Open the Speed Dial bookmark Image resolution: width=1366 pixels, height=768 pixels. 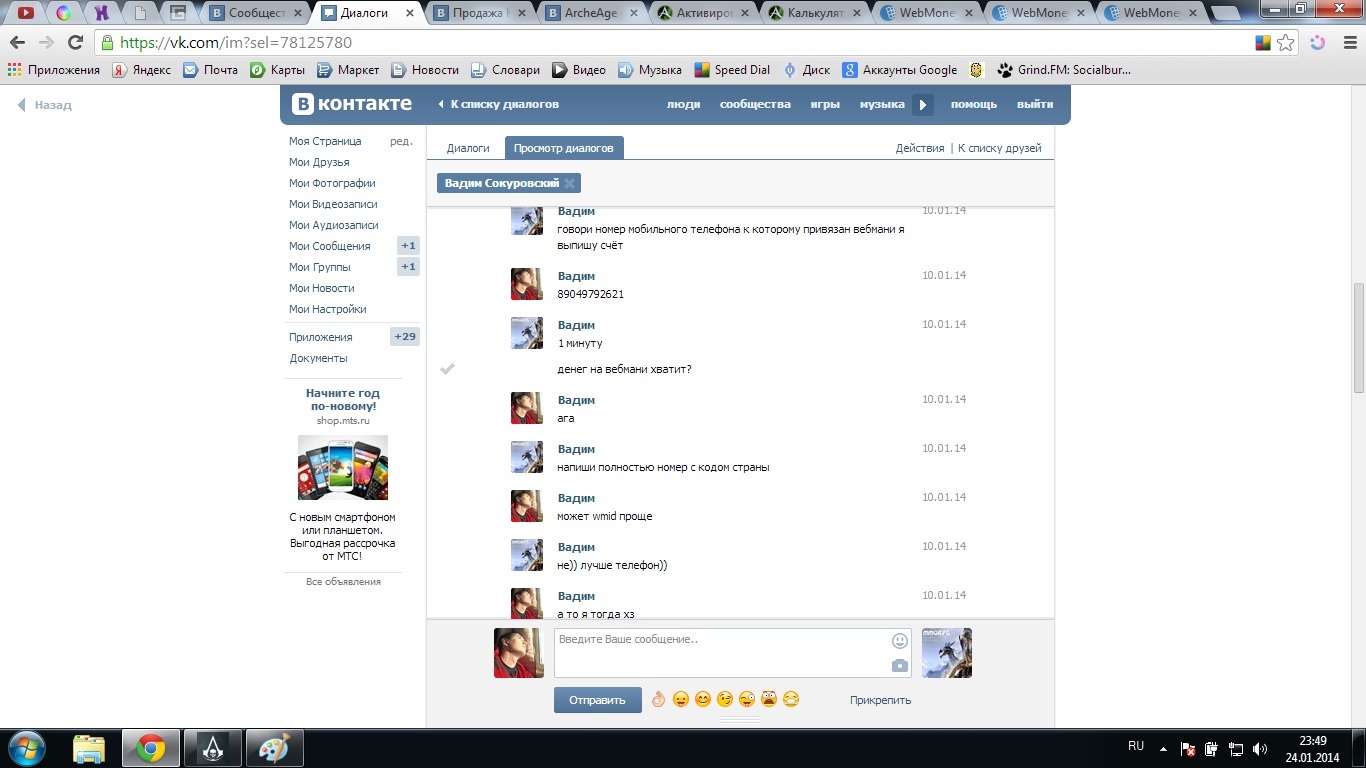coord(733,70)
